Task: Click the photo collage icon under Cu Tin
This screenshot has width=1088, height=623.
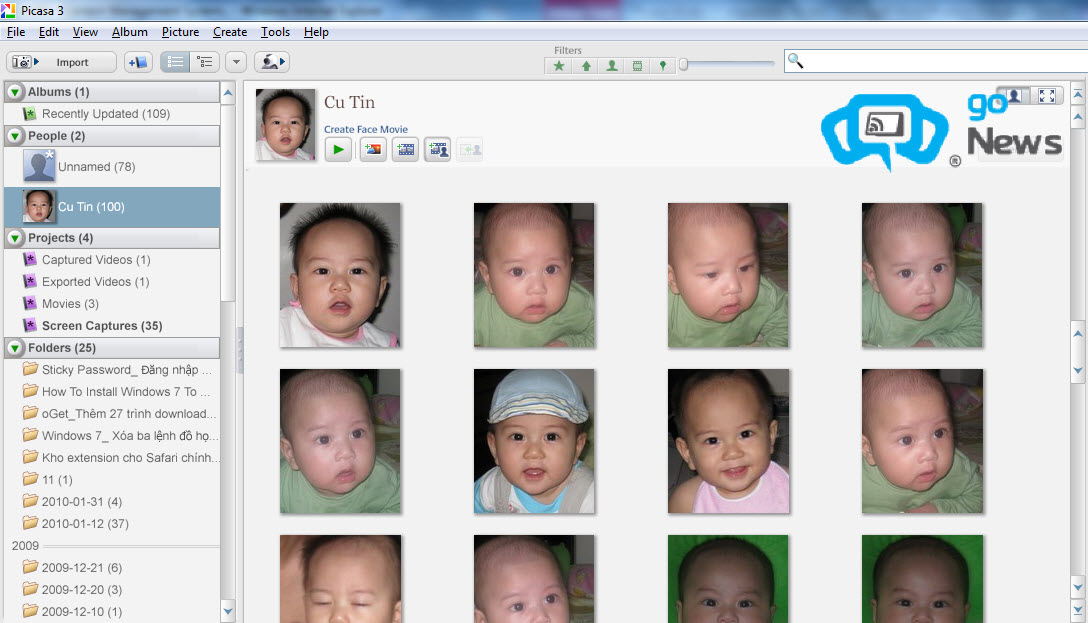Action: point(373,149)
